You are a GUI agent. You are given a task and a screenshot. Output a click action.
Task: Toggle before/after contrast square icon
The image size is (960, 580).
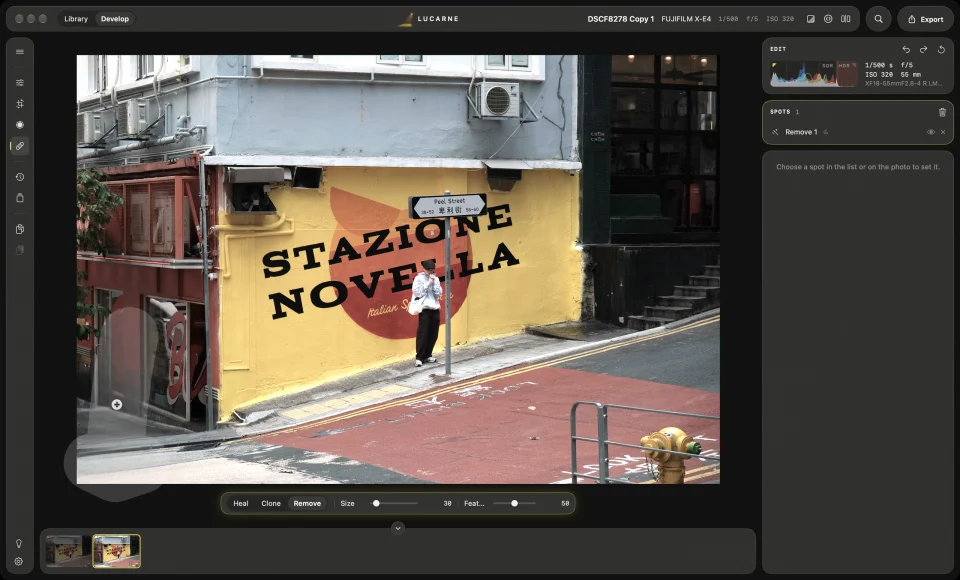tap(811, 19)
